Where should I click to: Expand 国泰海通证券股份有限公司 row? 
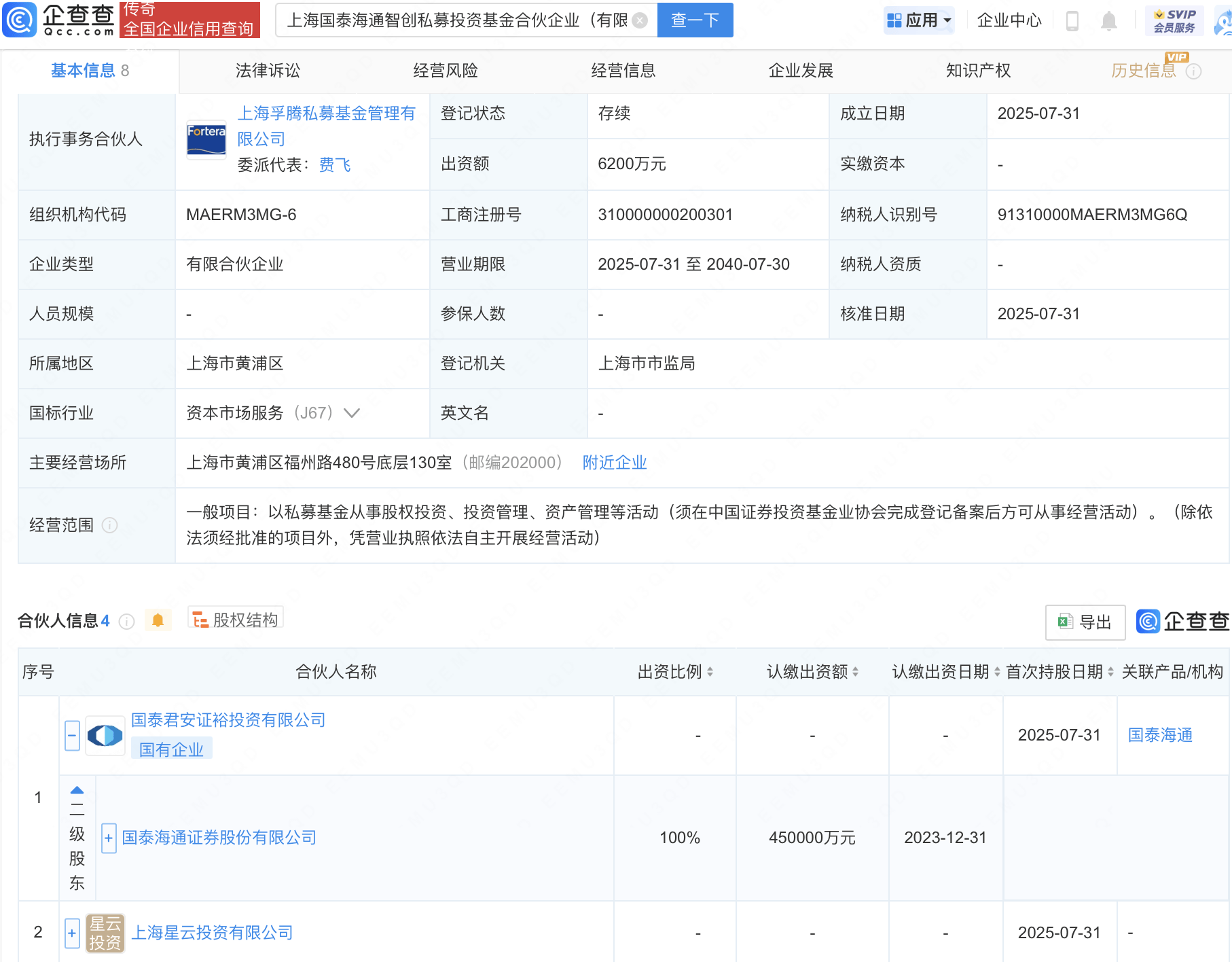tap(109, 838)
